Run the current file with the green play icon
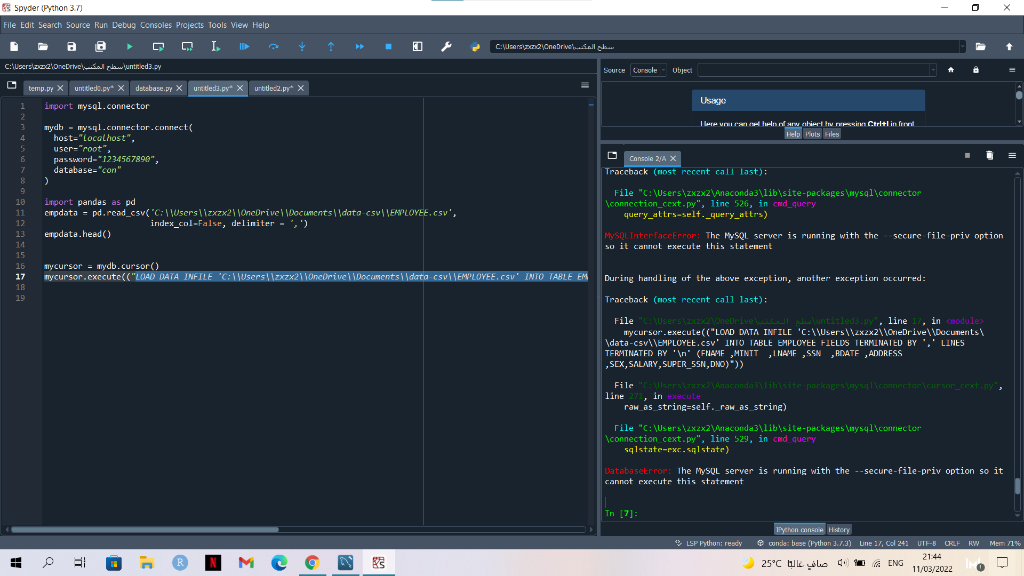The image size is (1024, 576). tap(129, 46)
